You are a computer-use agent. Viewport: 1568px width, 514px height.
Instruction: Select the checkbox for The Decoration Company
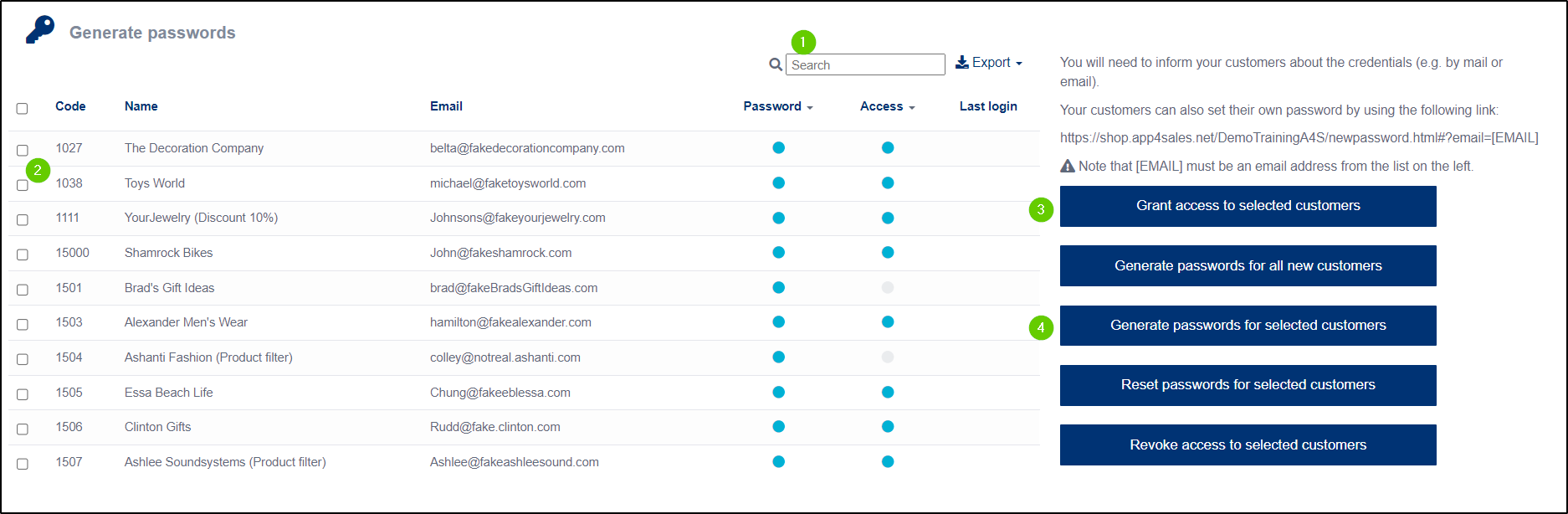coord(22,148)
